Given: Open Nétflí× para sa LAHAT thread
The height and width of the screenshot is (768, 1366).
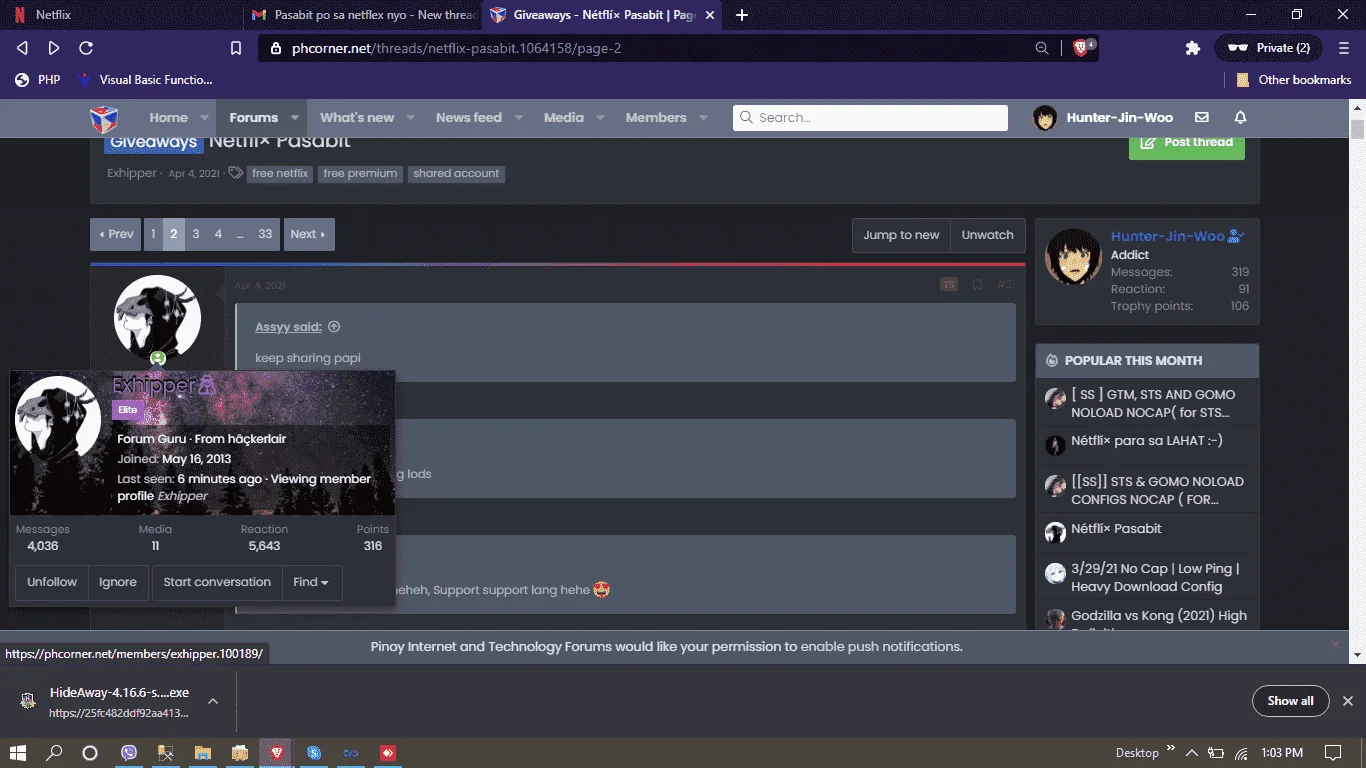Looking at the screenshot, I should 1147,441.
